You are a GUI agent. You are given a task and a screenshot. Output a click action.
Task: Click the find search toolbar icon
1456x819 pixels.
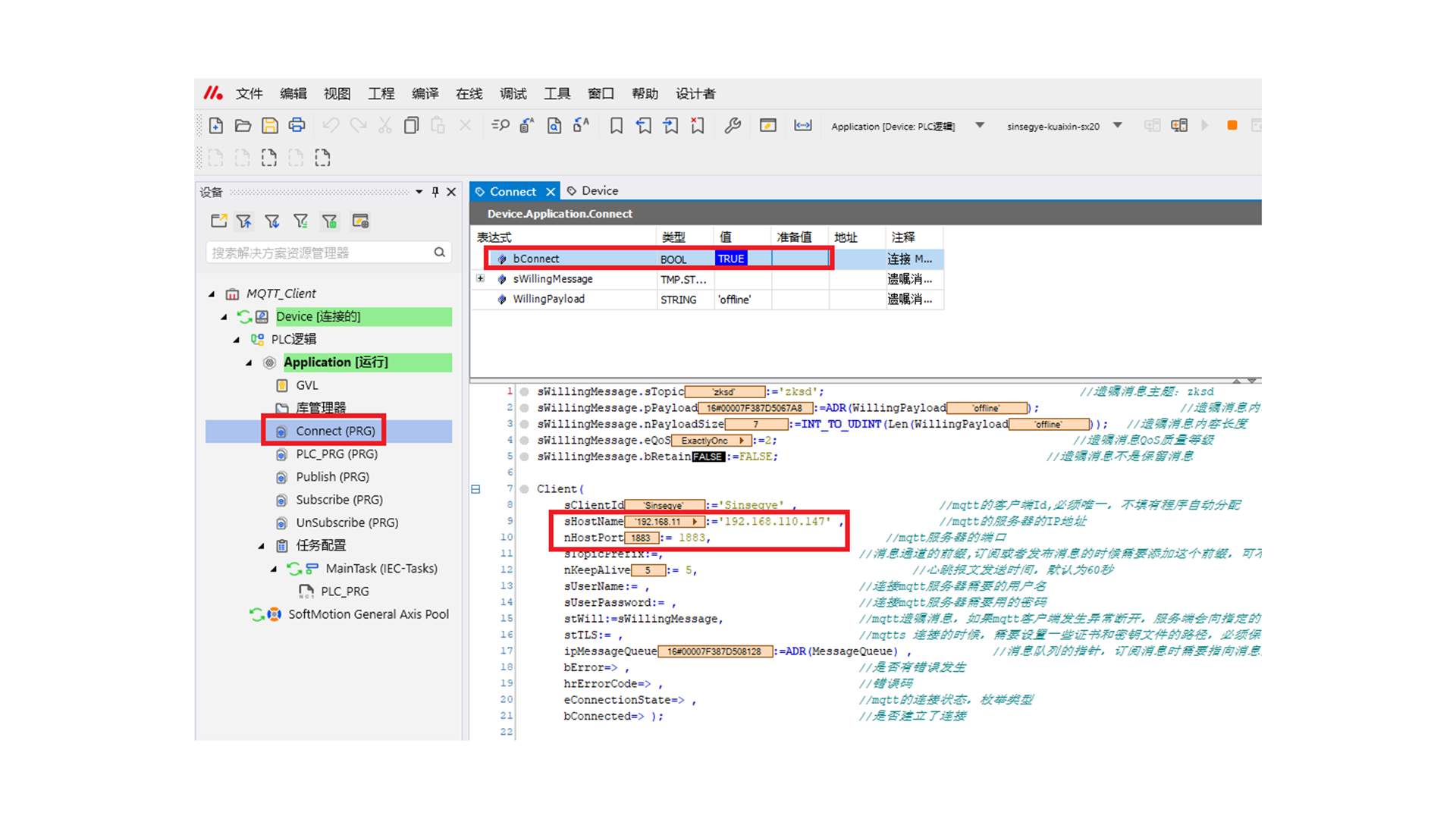coord(500,126)
